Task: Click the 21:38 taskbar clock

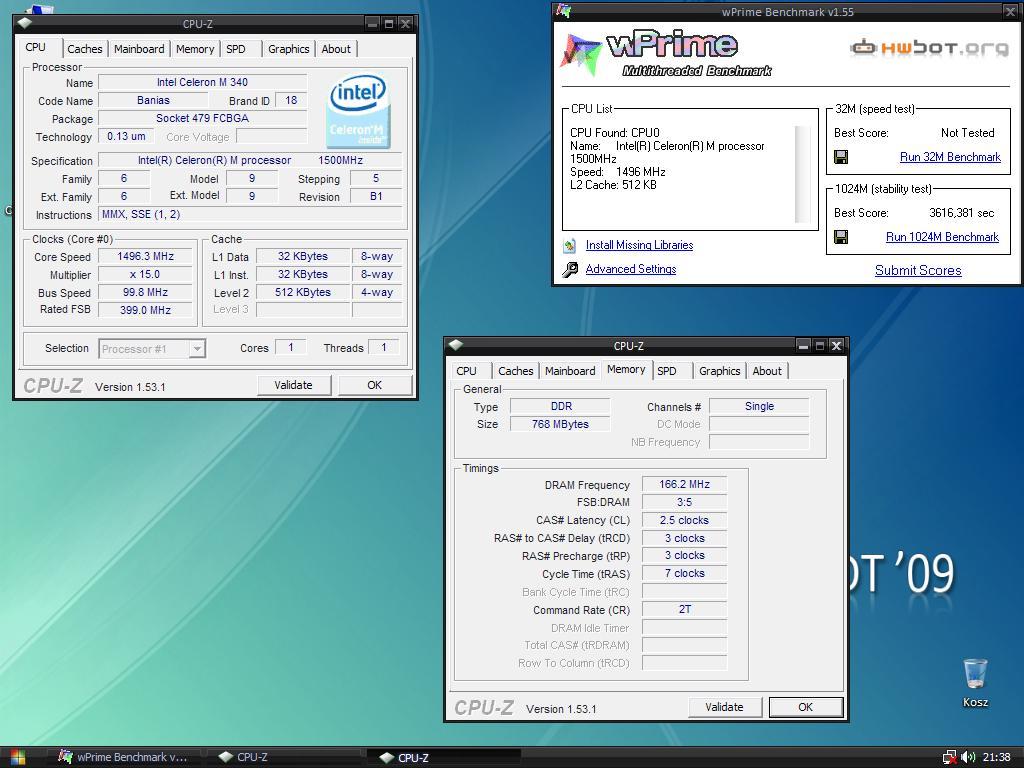Action: click(997, 758)
